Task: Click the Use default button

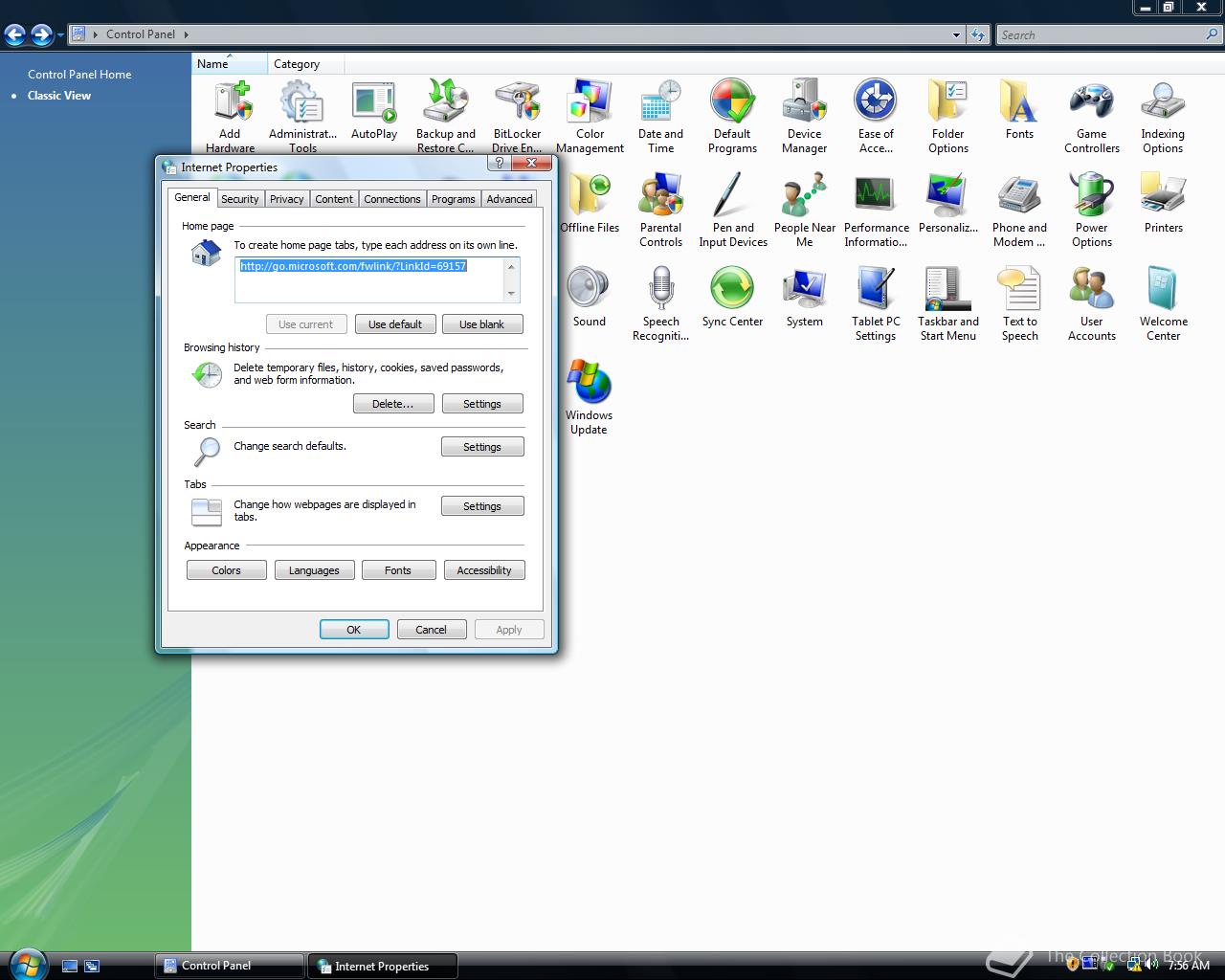Action: pyautogui.click(x=395, y=324)
